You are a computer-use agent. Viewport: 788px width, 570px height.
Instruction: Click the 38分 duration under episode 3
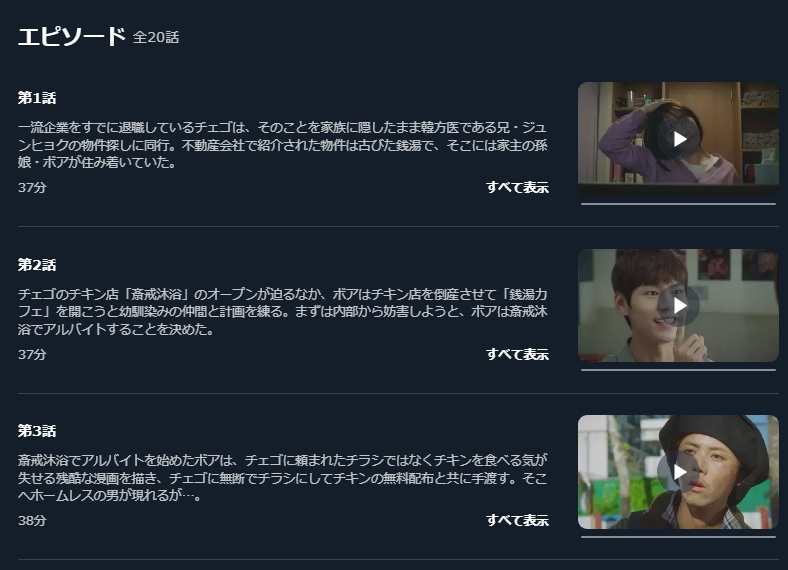coord(32,521)
